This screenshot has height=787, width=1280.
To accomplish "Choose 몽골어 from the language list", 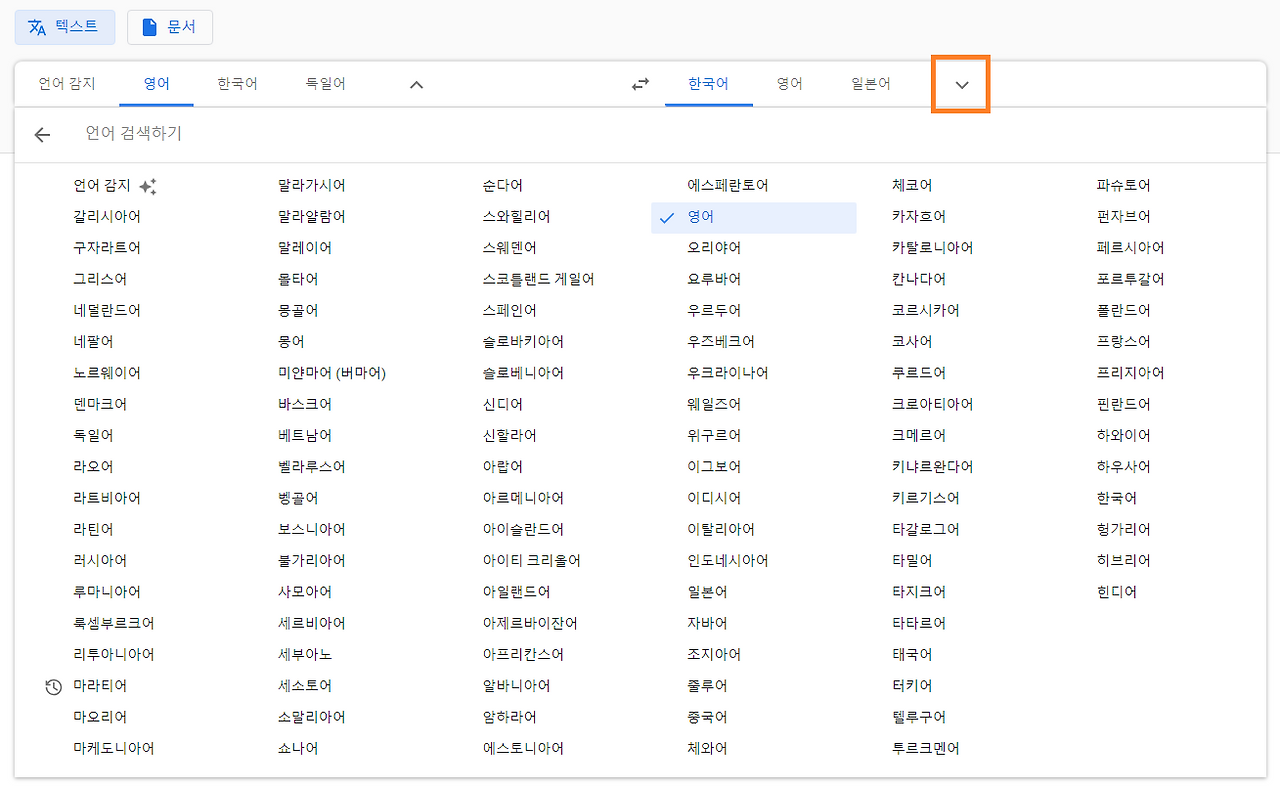I will click(298, 311).
